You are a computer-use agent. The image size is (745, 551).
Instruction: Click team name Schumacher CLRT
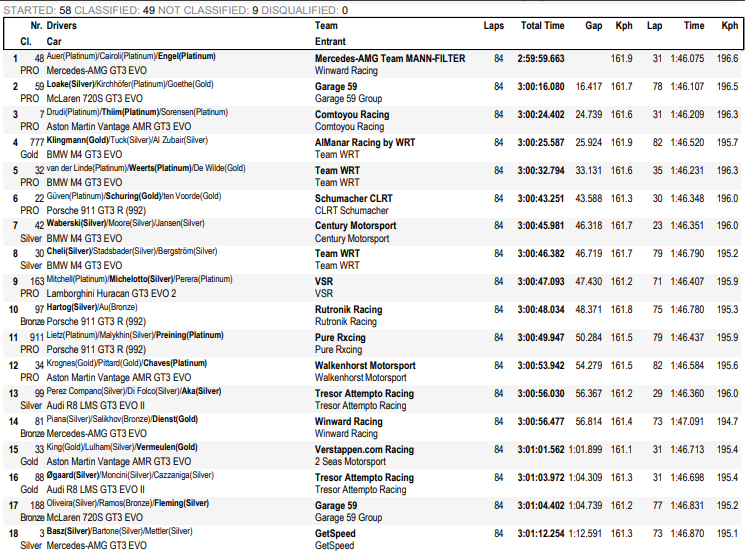353,199
